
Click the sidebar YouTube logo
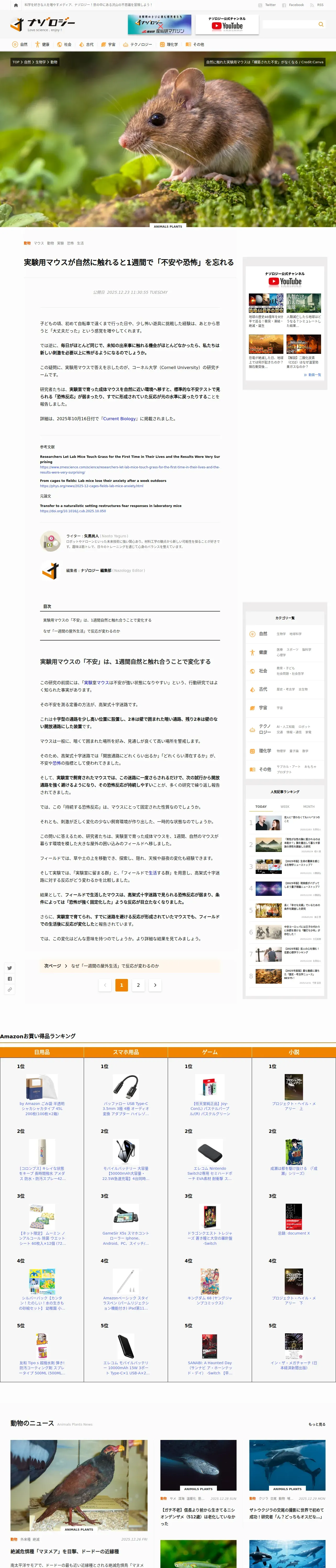click(285, 282)
